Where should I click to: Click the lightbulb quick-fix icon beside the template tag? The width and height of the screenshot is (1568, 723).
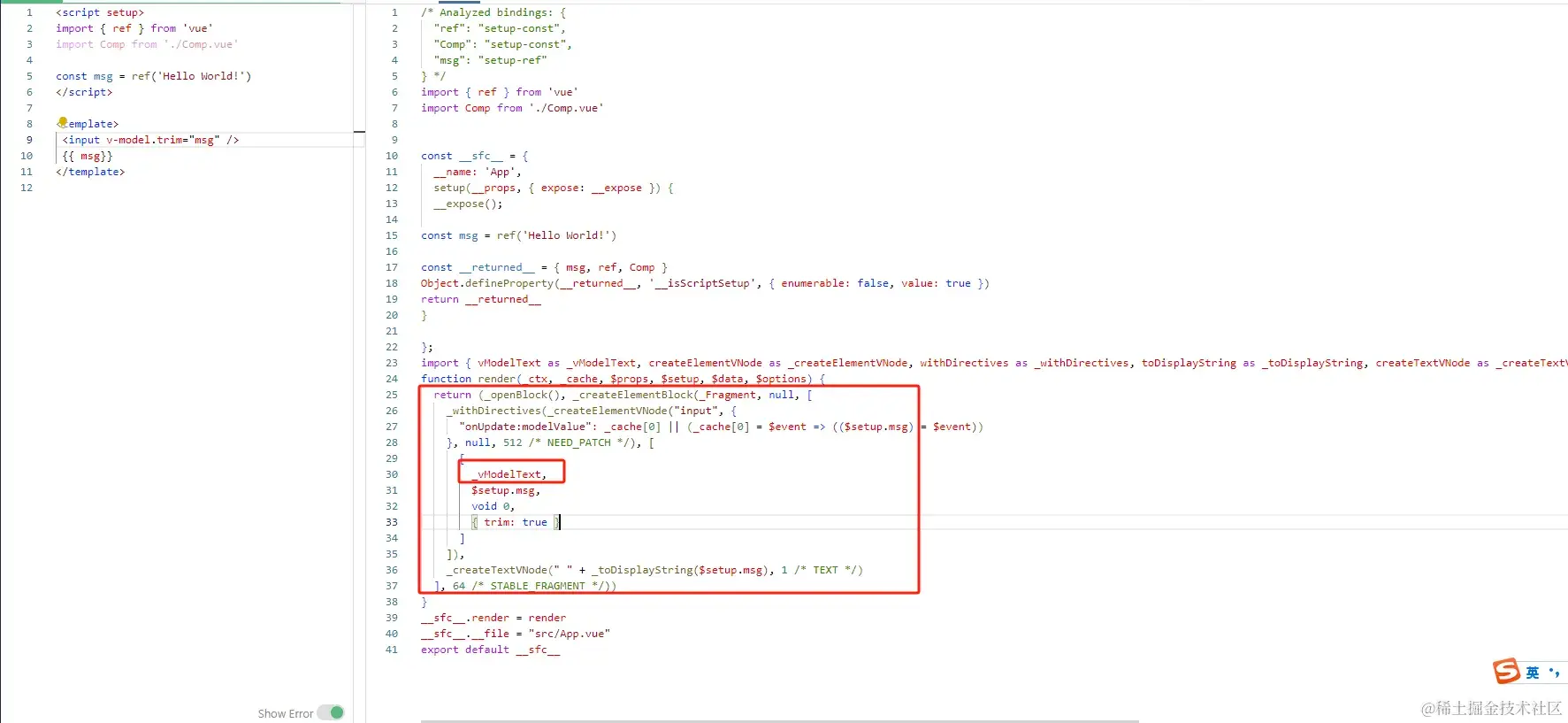click(x=62, y=123)
